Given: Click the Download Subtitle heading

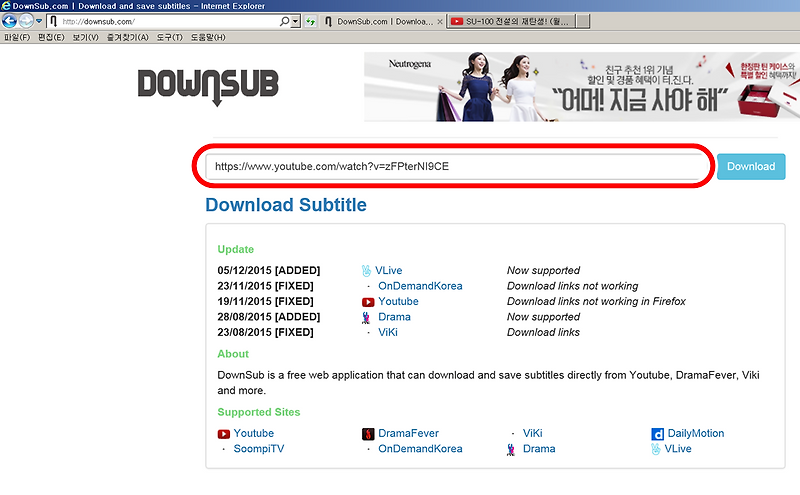Looking at the screenshot, I should 286,205.
